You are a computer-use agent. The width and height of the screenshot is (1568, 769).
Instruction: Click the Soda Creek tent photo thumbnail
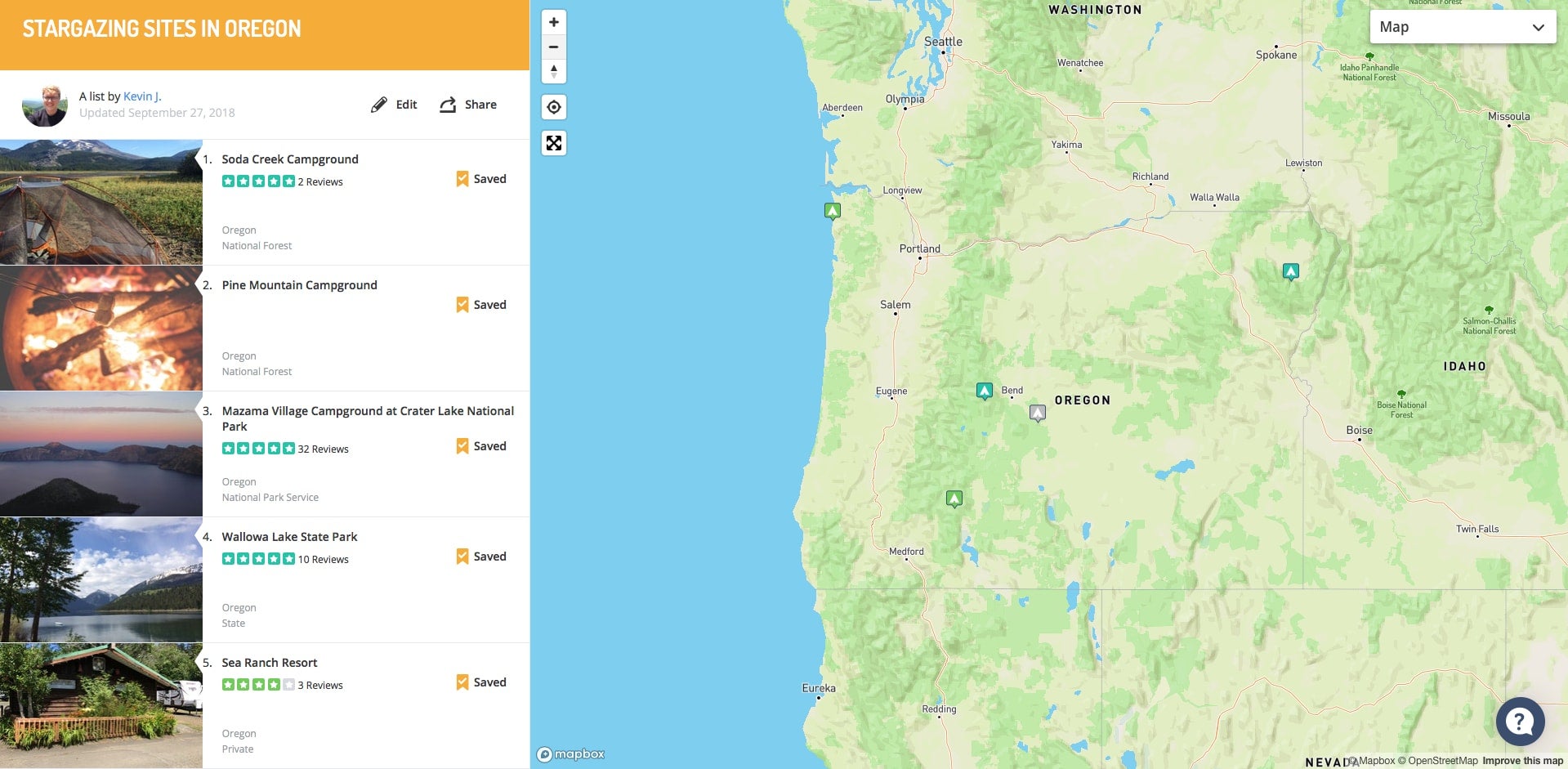click(101, 202)
